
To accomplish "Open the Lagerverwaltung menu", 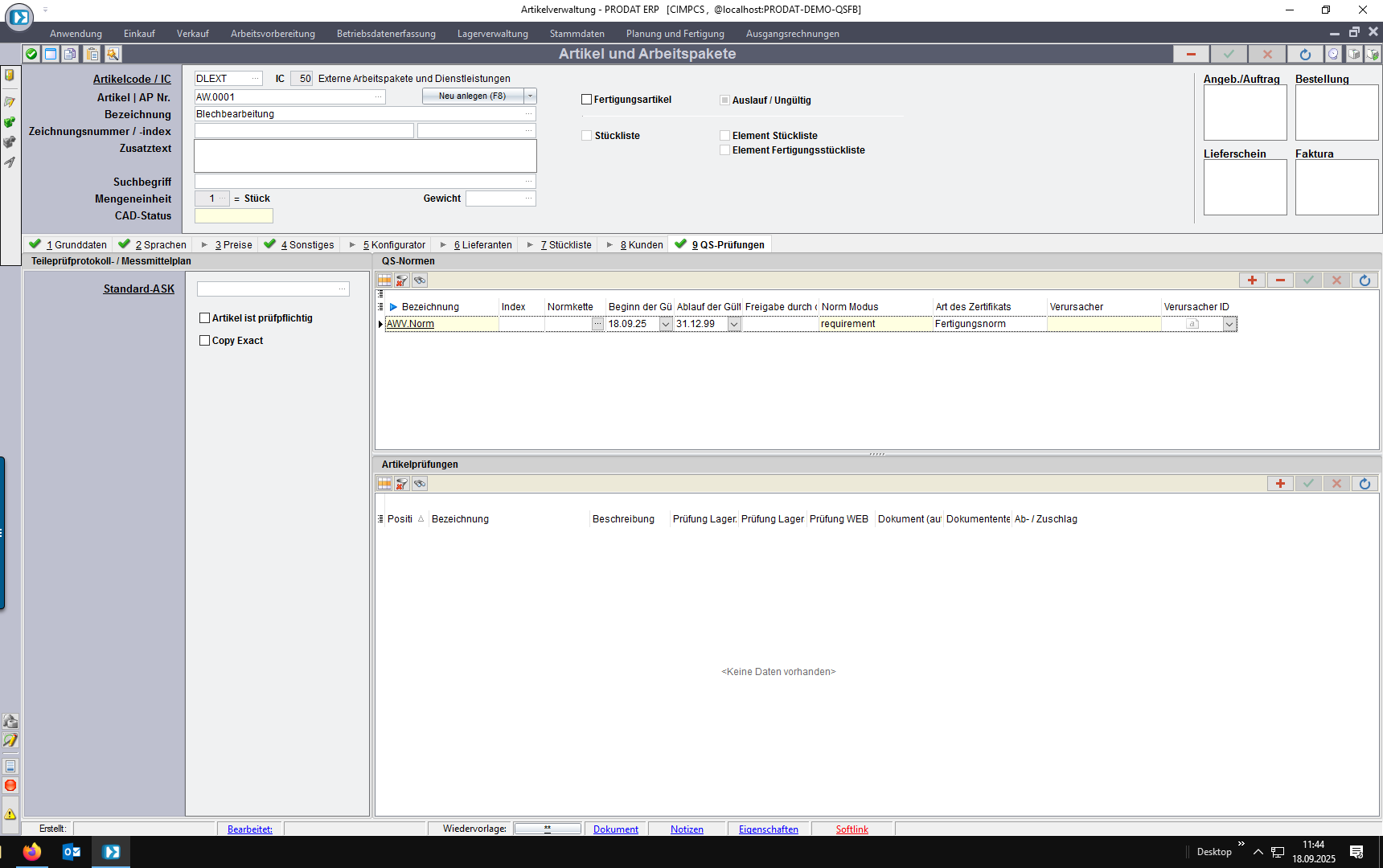I will point(492,34).
